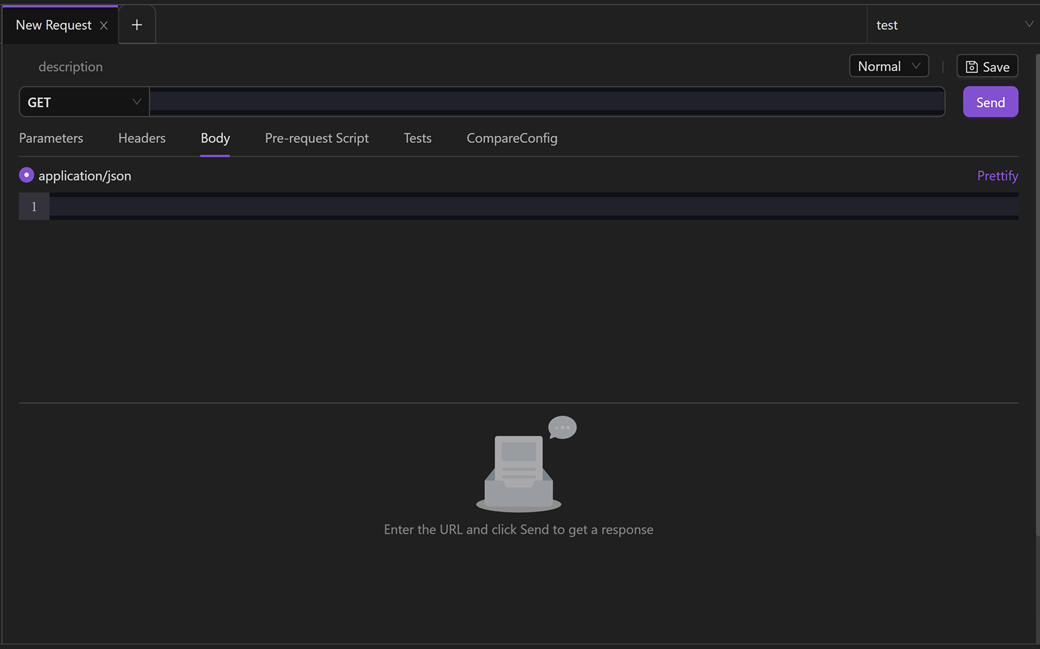This screenshot has height=649, width=1040.
Task: Select the application/json radio button
Action: pyautogui.click(x=27, y=175)
